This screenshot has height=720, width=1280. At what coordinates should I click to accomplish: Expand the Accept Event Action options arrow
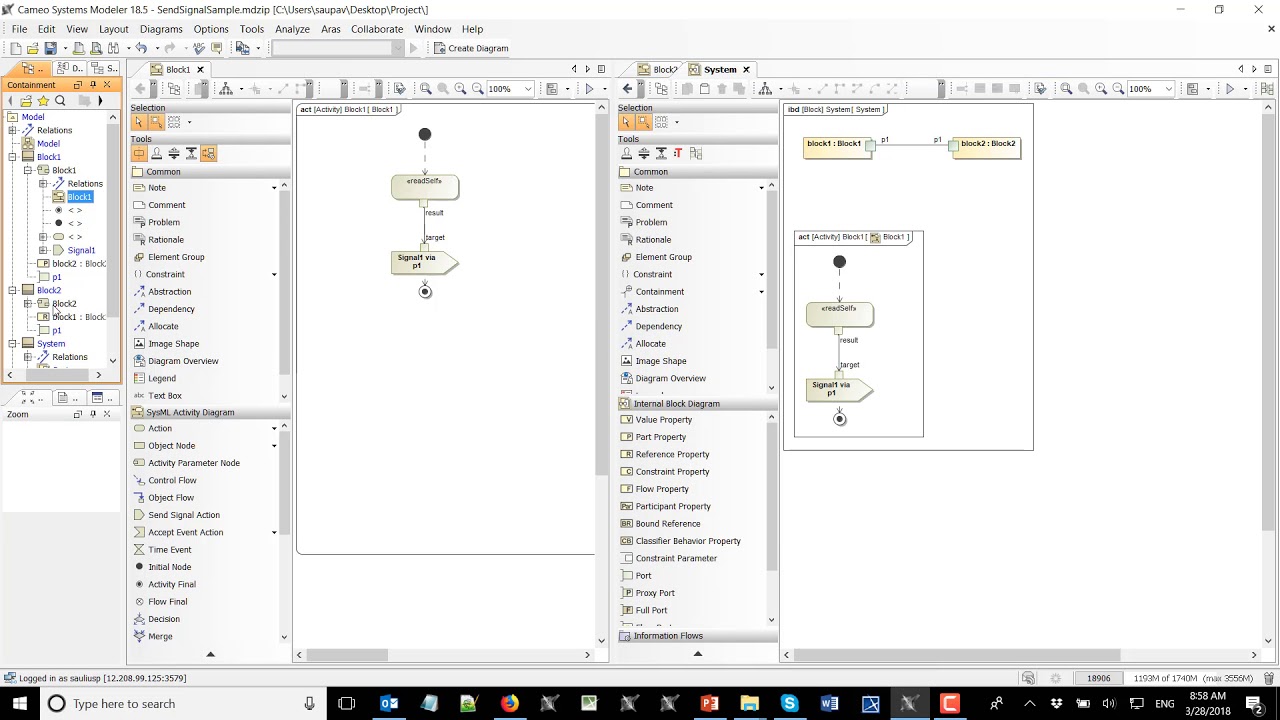point(274,532)
